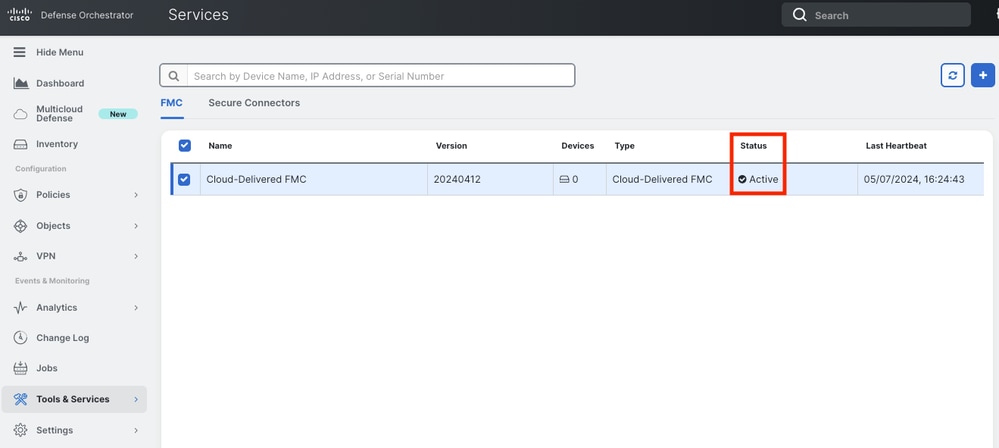The height and width of the screenshot is (448, 999).
Task: Click version value 20240412
Action: tap(457, 180)
